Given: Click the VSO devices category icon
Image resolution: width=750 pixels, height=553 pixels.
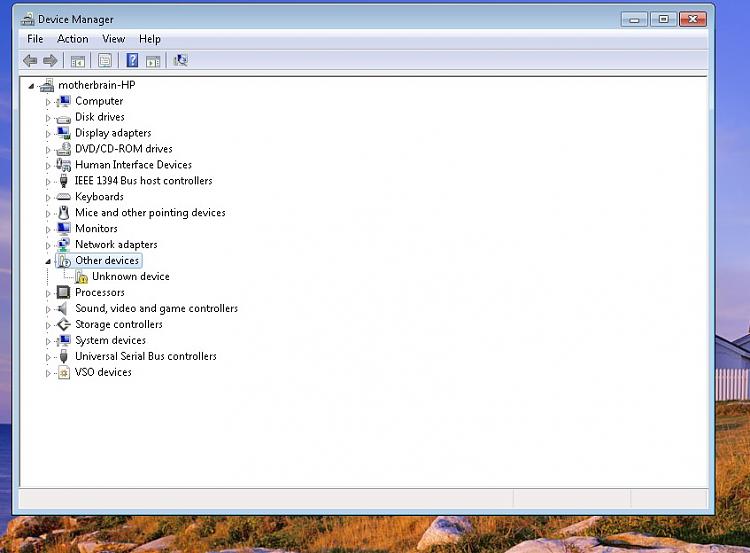Looking at the screenshot, I should tap(64, 372).
